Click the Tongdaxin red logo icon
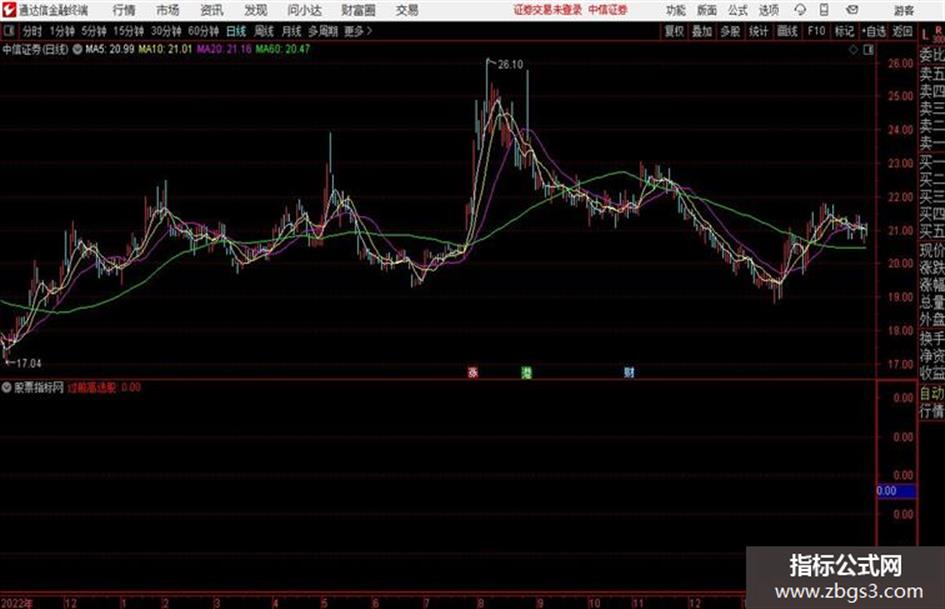 [9, 10]
